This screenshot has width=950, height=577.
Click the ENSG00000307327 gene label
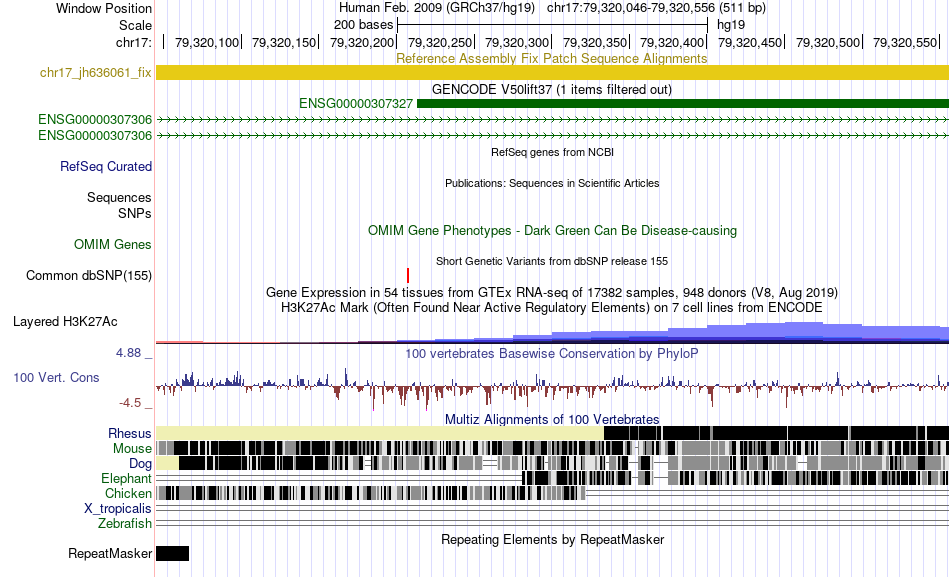(356, 104)
